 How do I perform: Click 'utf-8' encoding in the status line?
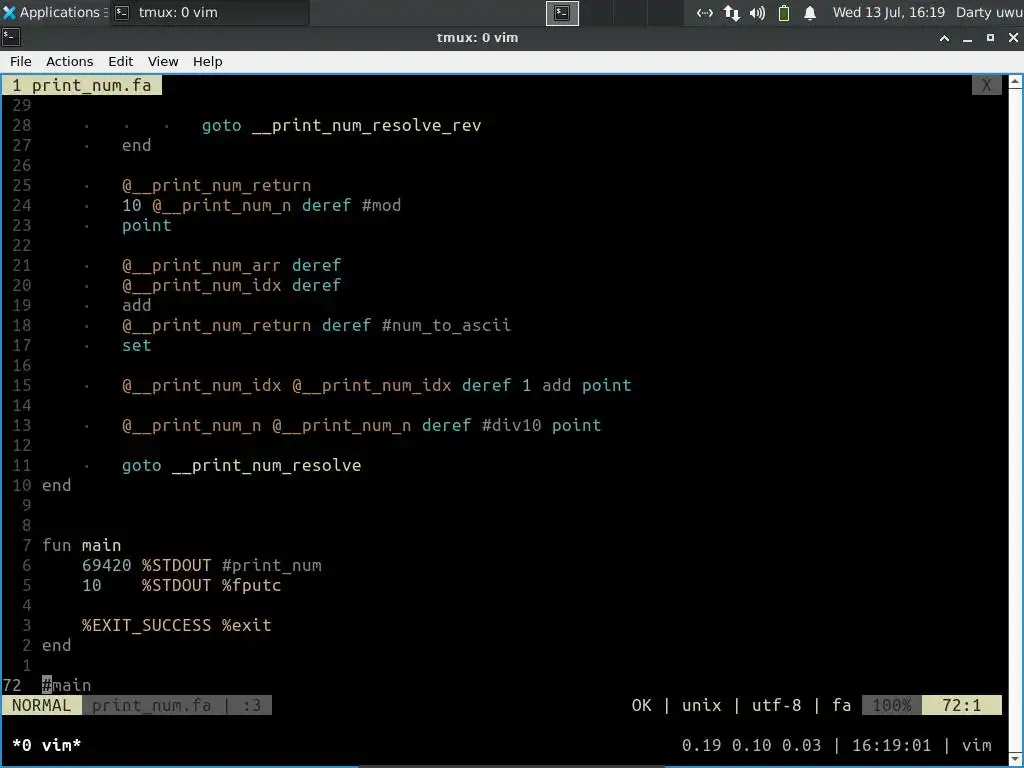[776, 705]
